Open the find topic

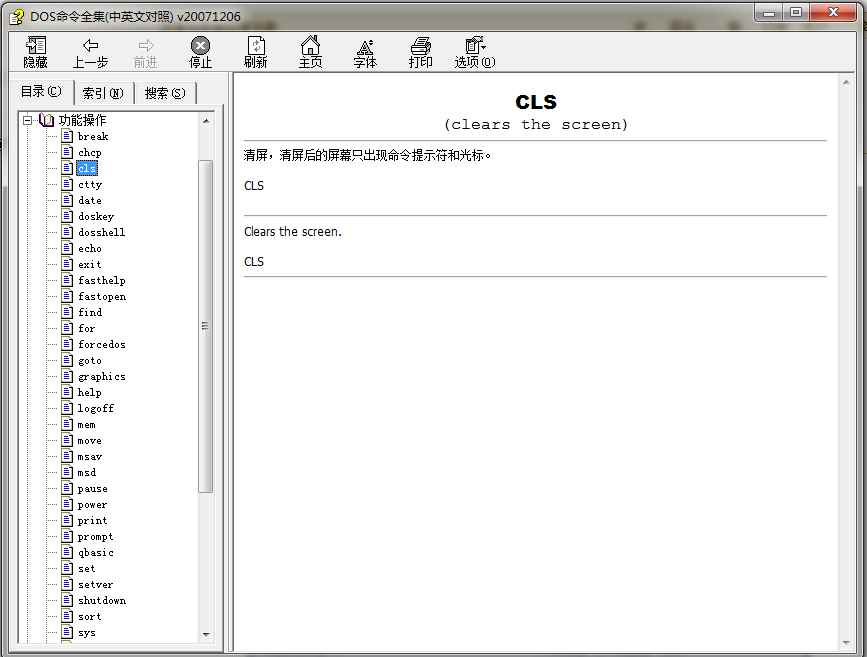click(x=90, y=312)
